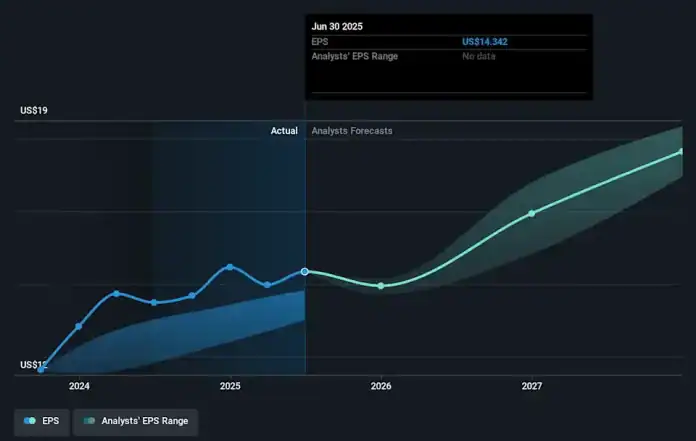
Task: Click the US$19 y-axis label
Action: [x=34, y=110]
